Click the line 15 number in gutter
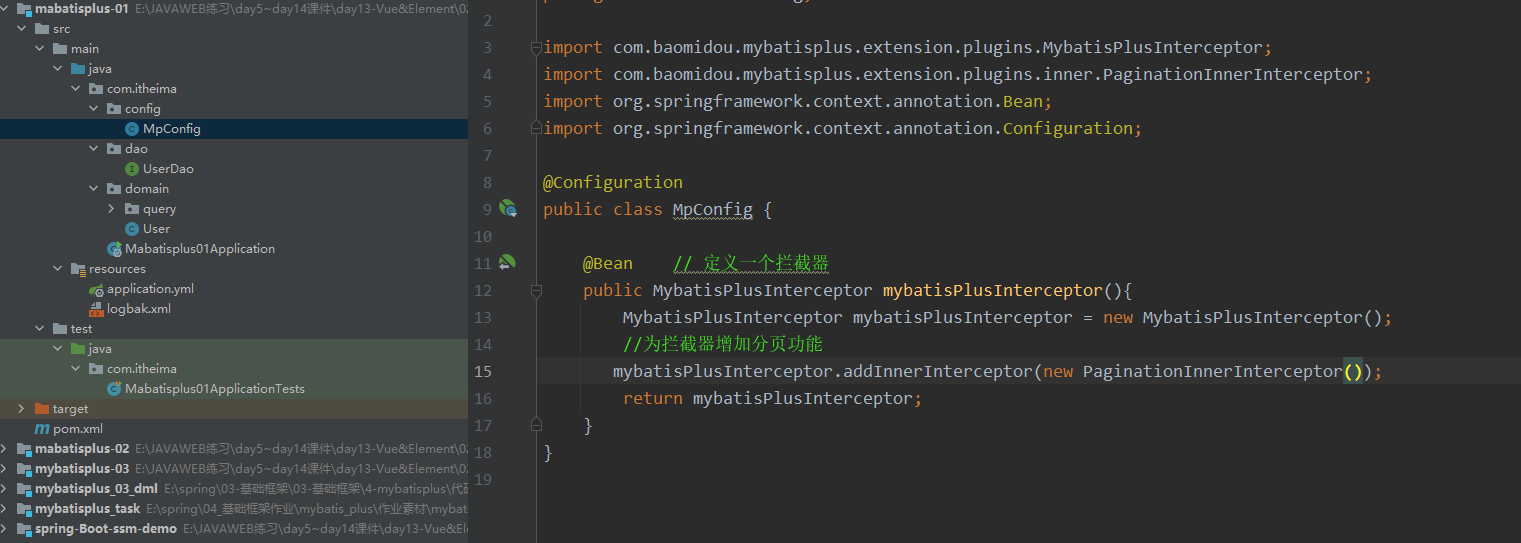The image size is (1521, 543). [x=483, y=372]
